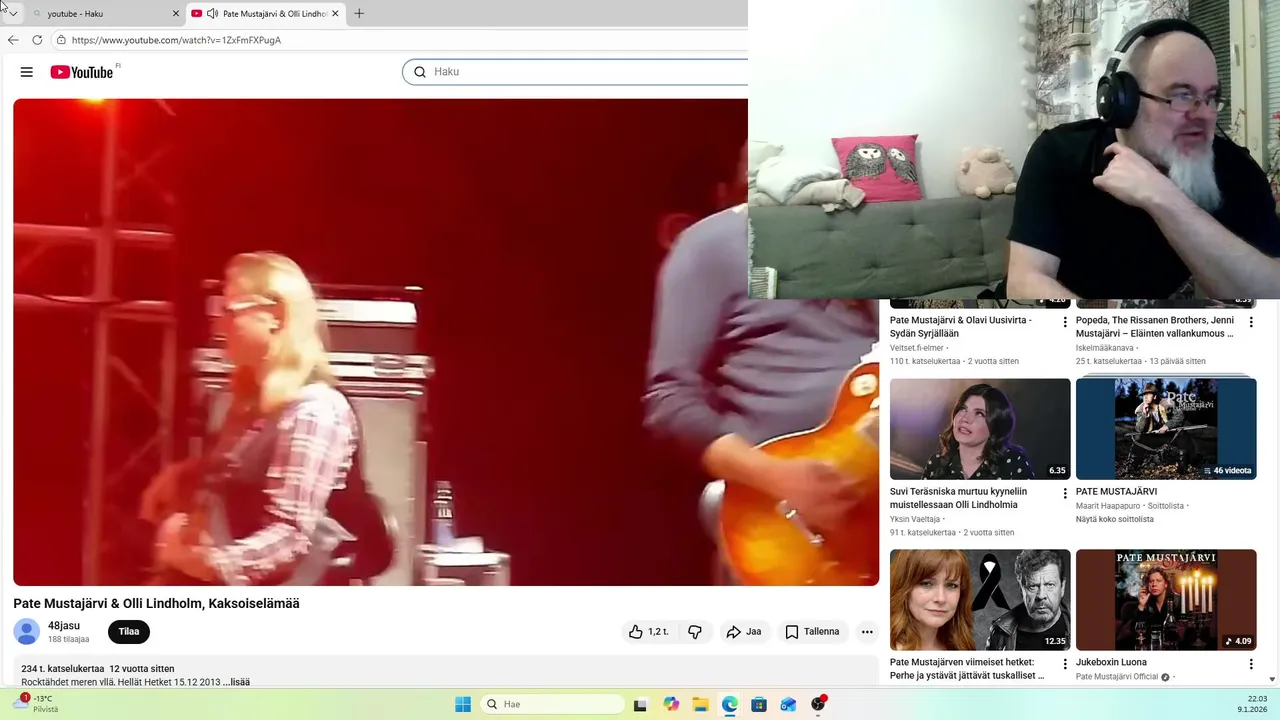Go to the YouTube home logo
Image resolution: width=1280 pixels, height=720 pixels.
click(82, 72)
